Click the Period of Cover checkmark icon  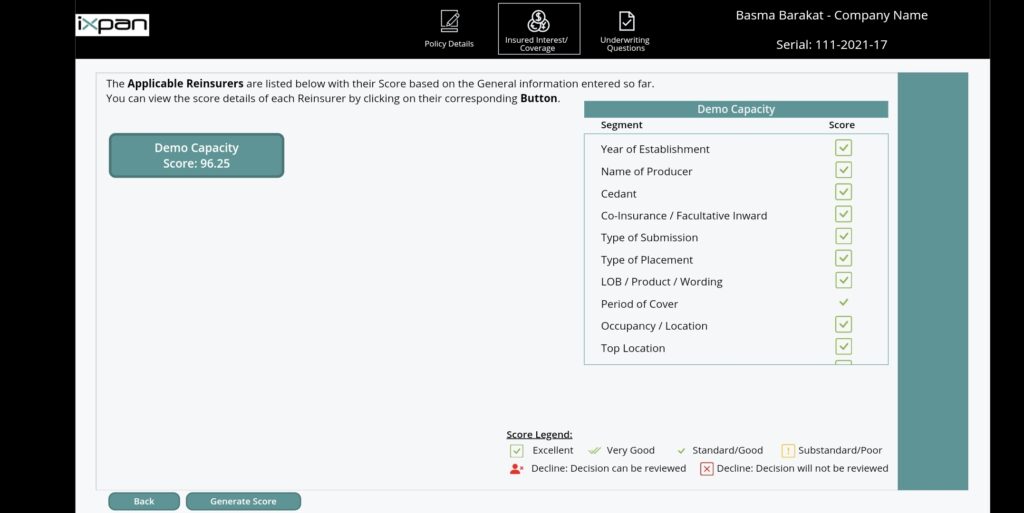click(843, 302)
